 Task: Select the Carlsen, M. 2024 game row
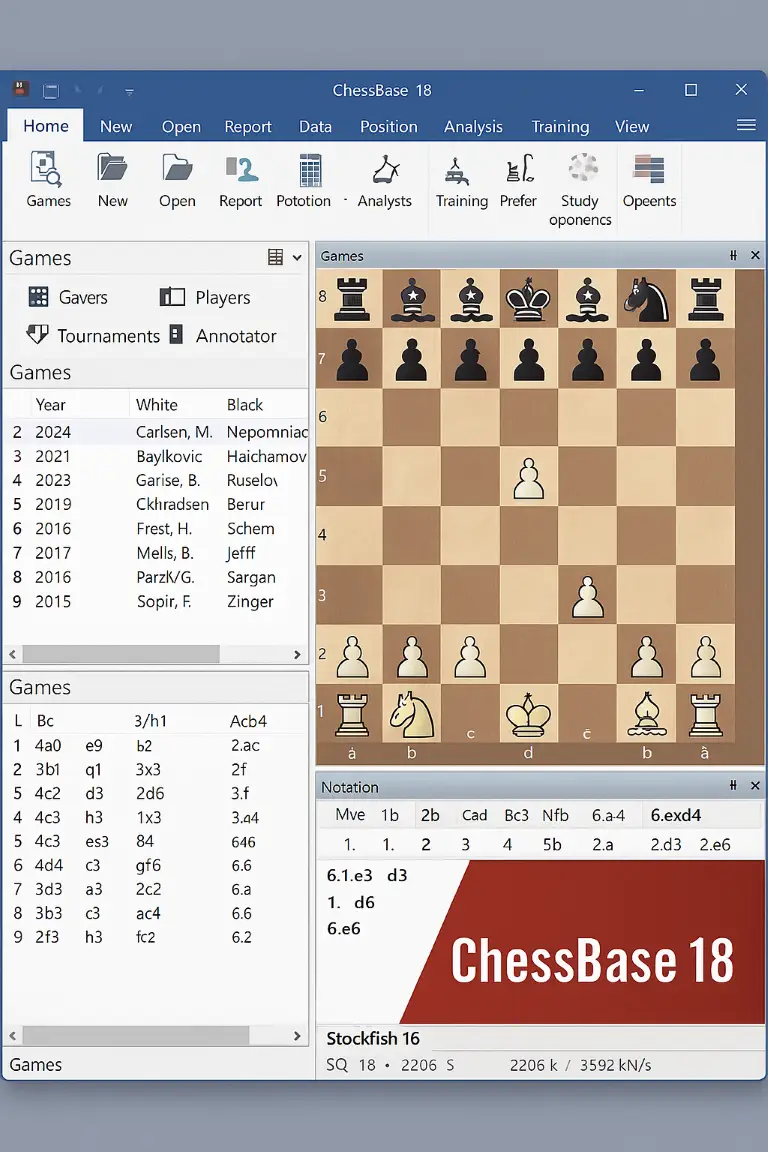pos(156,432)
